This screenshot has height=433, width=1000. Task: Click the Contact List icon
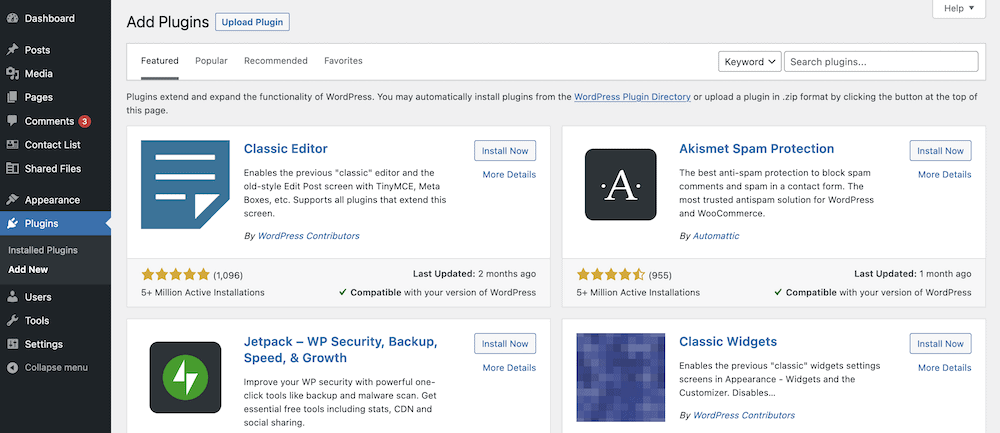pyautogui.click(x=12, y=145)
